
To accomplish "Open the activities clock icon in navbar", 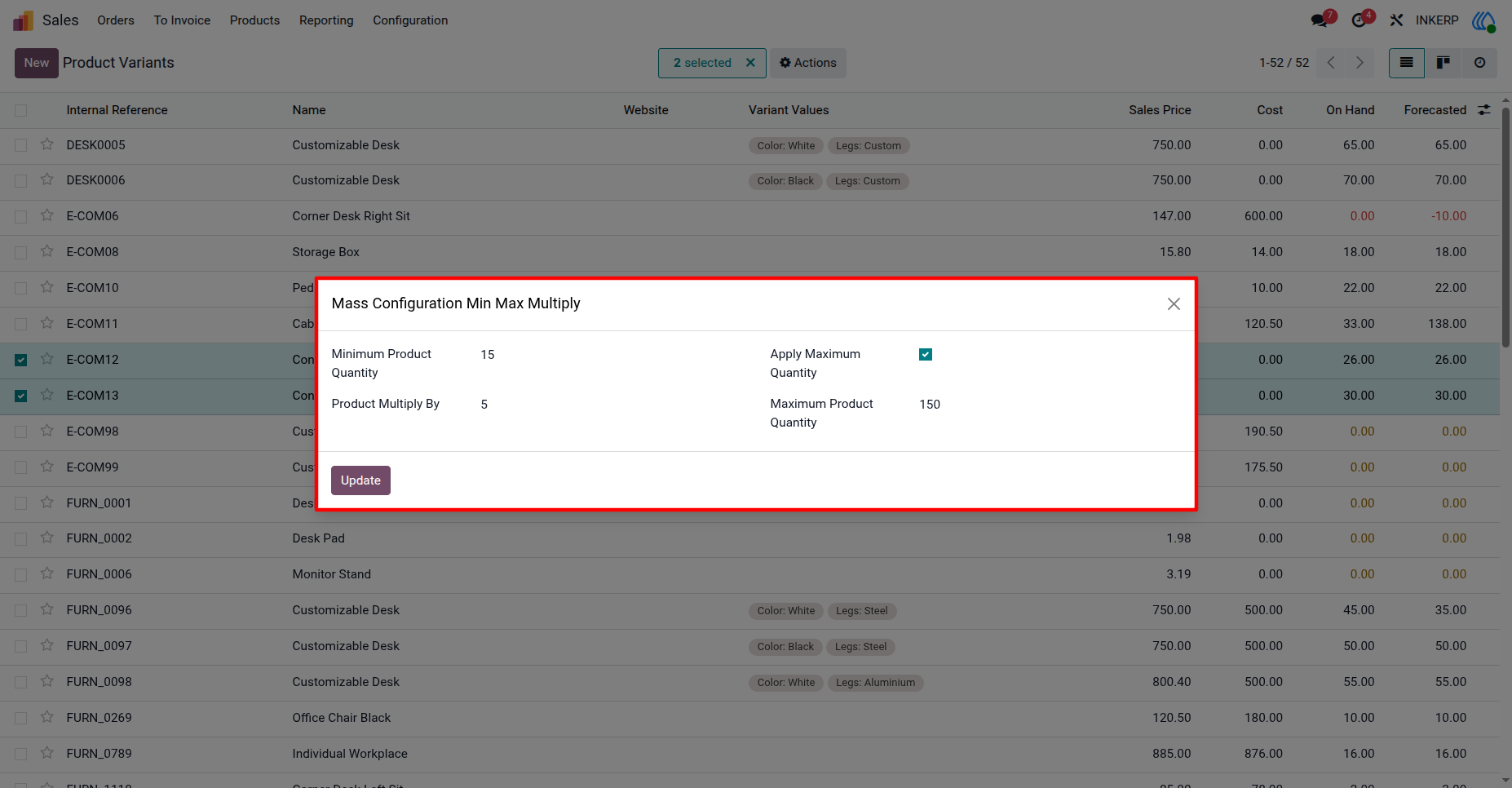I will point(1359,20).
